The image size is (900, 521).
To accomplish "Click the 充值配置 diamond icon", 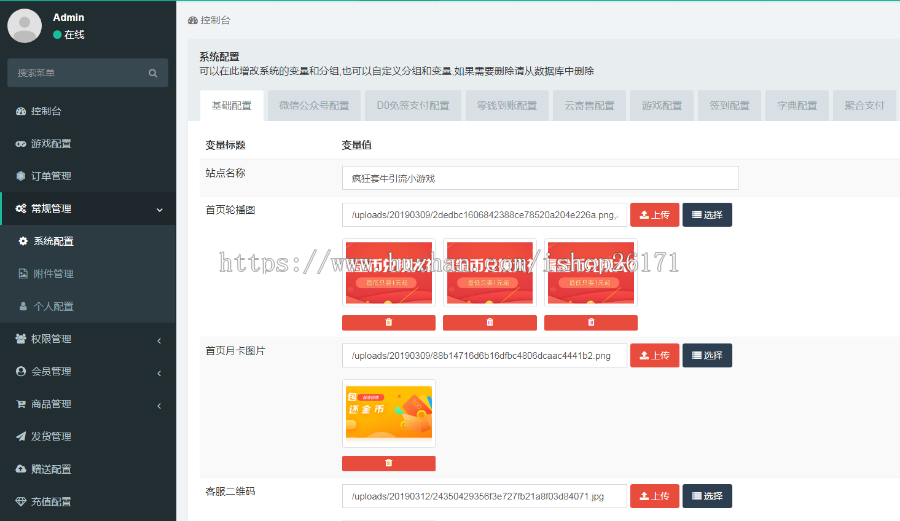I will (21, 501).
